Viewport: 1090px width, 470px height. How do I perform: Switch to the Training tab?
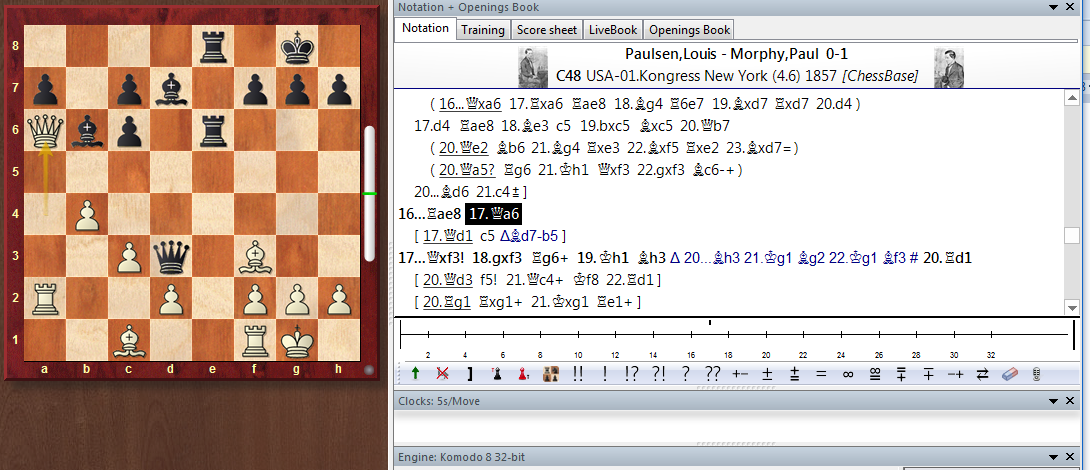[483, 29]
